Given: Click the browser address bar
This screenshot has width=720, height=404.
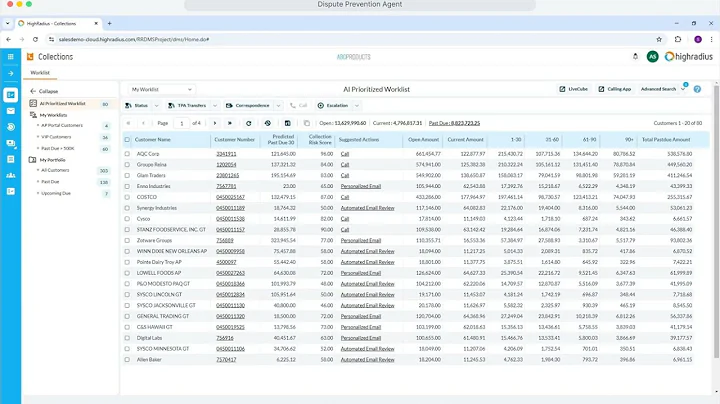Looking at the screenshot, I should coord(354,39).
